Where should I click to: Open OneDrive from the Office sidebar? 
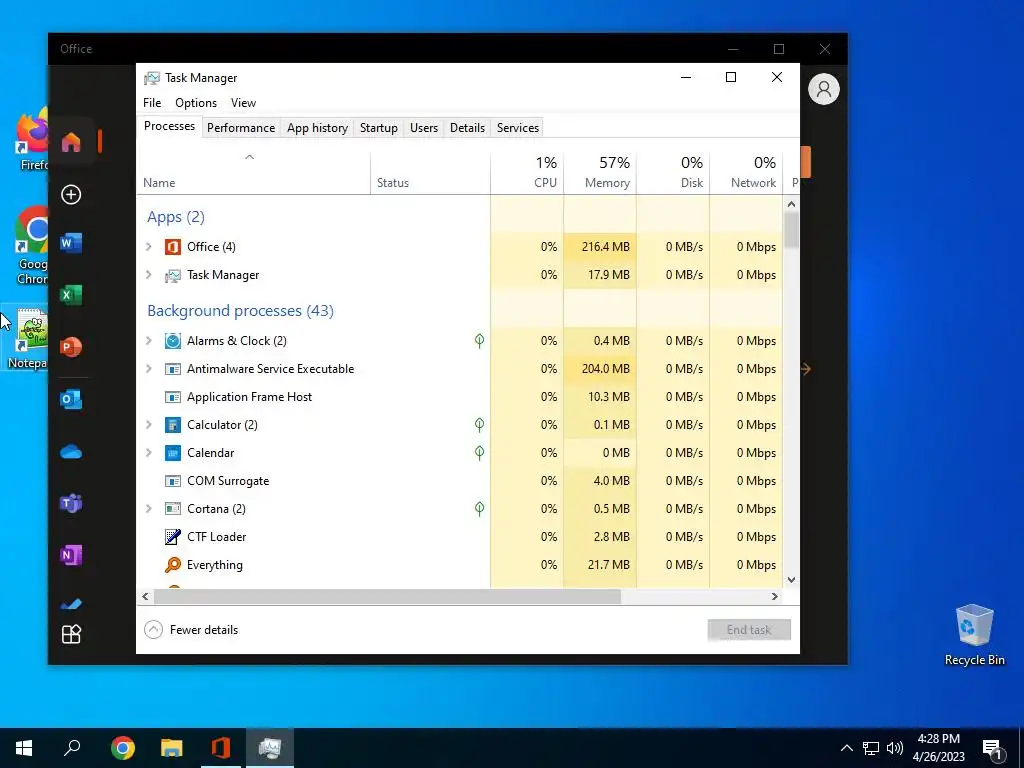click(x=71, y=452)
